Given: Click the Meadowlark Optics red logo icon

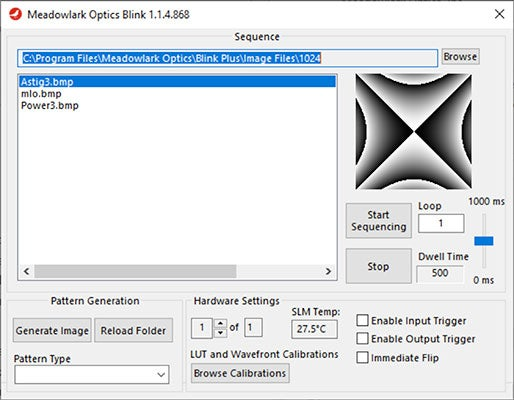Looking at the screenshot, I should pos(15,14).
